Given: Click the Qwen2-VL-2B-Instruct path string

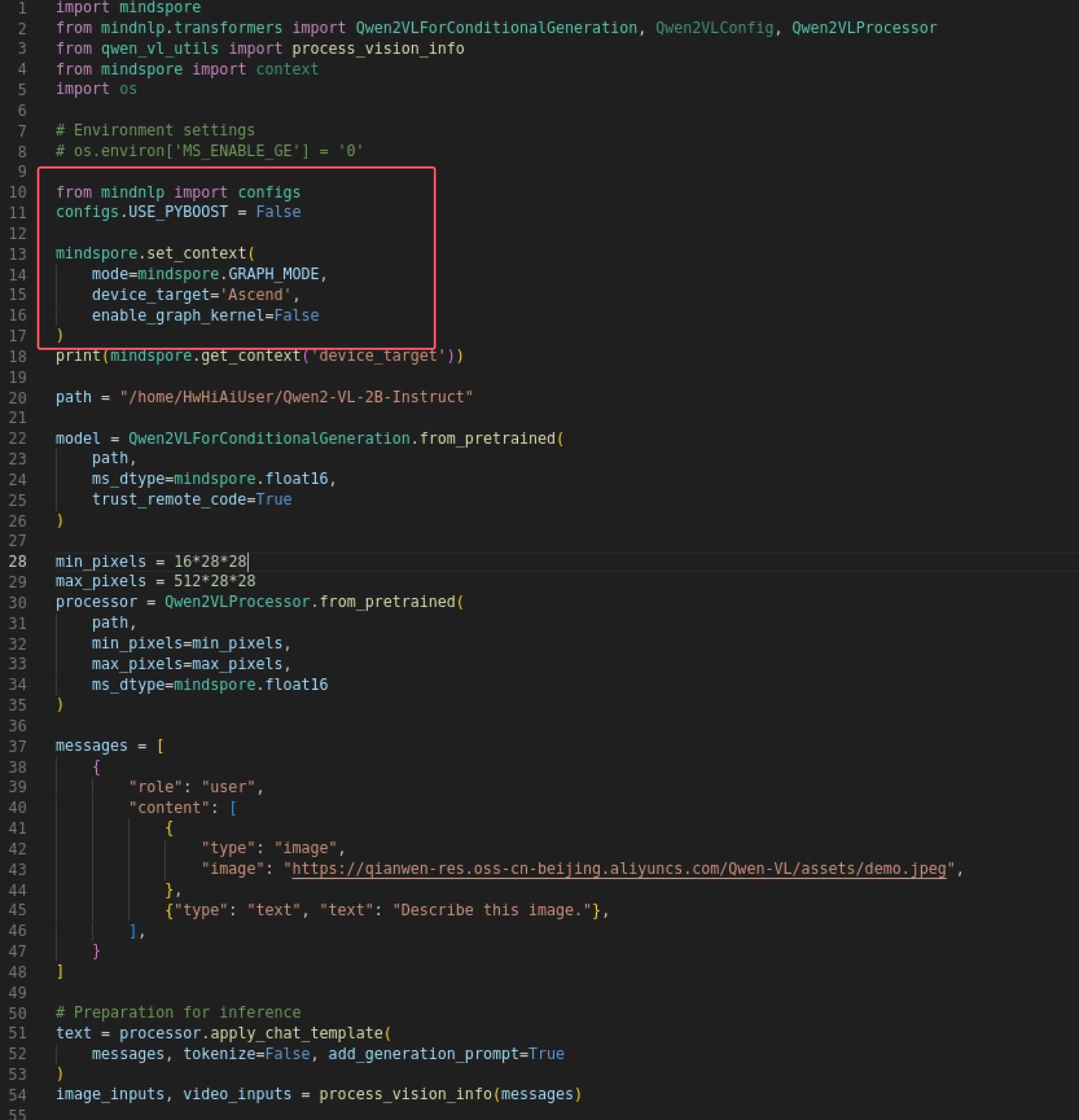Looking at the screenshot, I should tap(296, 397).
